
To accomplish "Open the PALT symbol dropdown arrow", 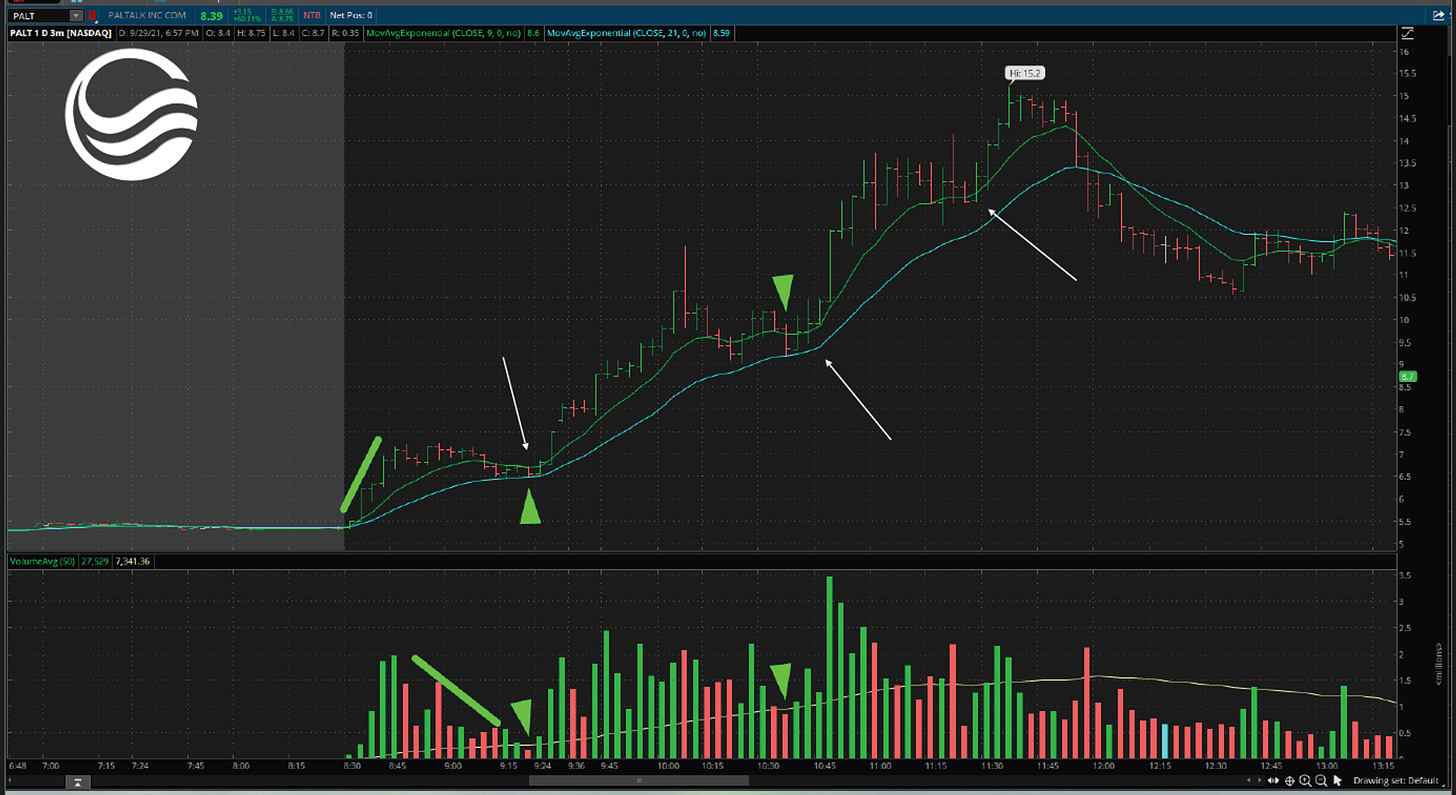I will click(76, 16).
